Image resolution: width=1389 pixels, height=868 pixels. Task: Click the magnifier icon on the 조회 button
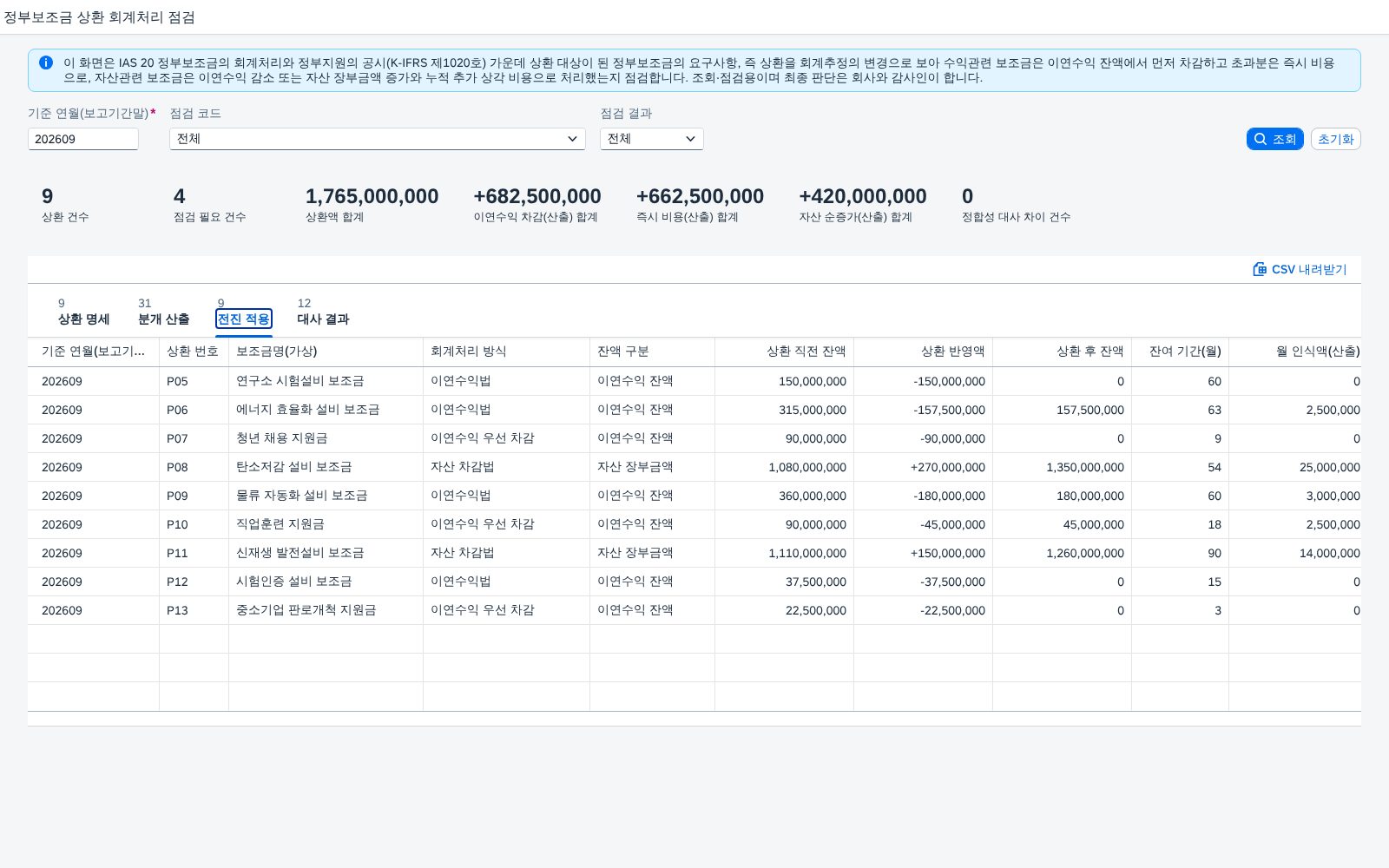pos(1261,139)
